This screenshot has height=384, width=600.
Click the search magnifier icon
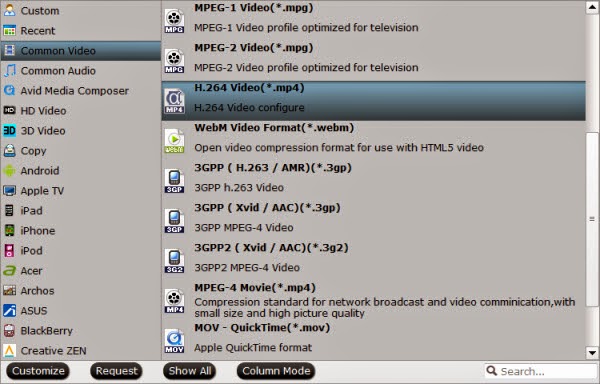pyautogui.click(x=491, y=371)
